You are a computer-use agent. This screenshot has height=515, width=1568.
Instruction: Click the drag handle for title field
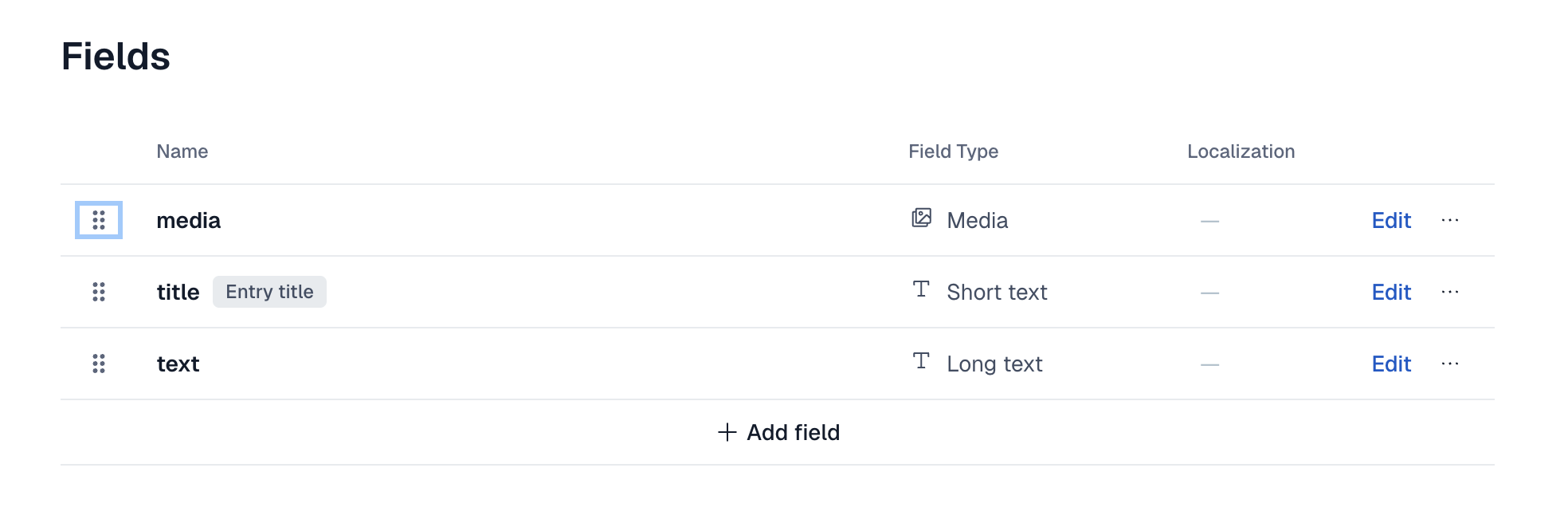click(x=99, y=292)
